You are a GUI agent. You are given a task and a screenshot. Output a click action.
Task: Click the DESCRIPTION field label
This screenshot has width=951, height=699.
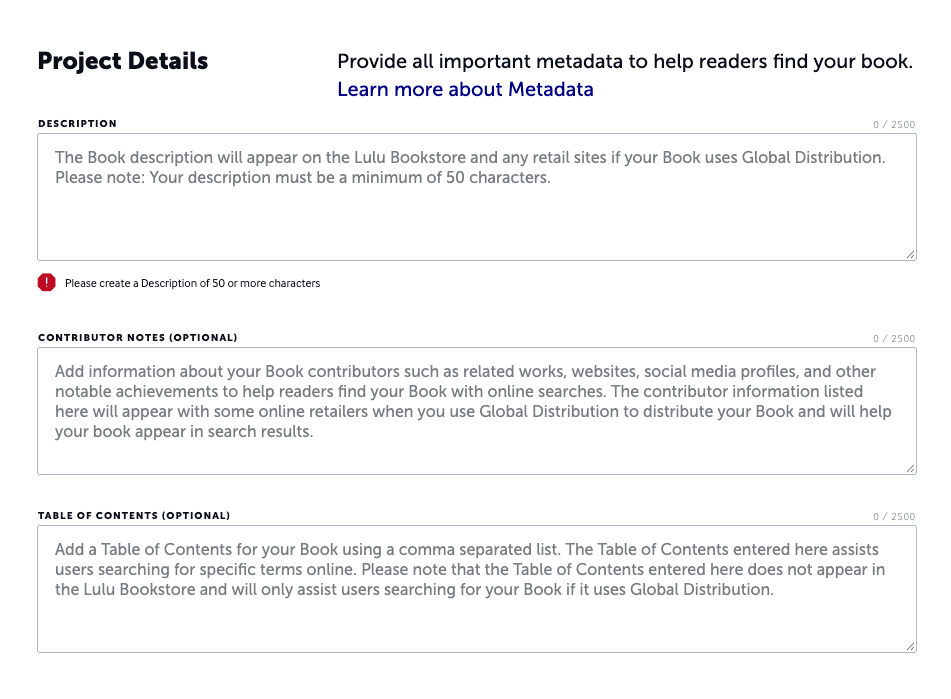[76, 123]
